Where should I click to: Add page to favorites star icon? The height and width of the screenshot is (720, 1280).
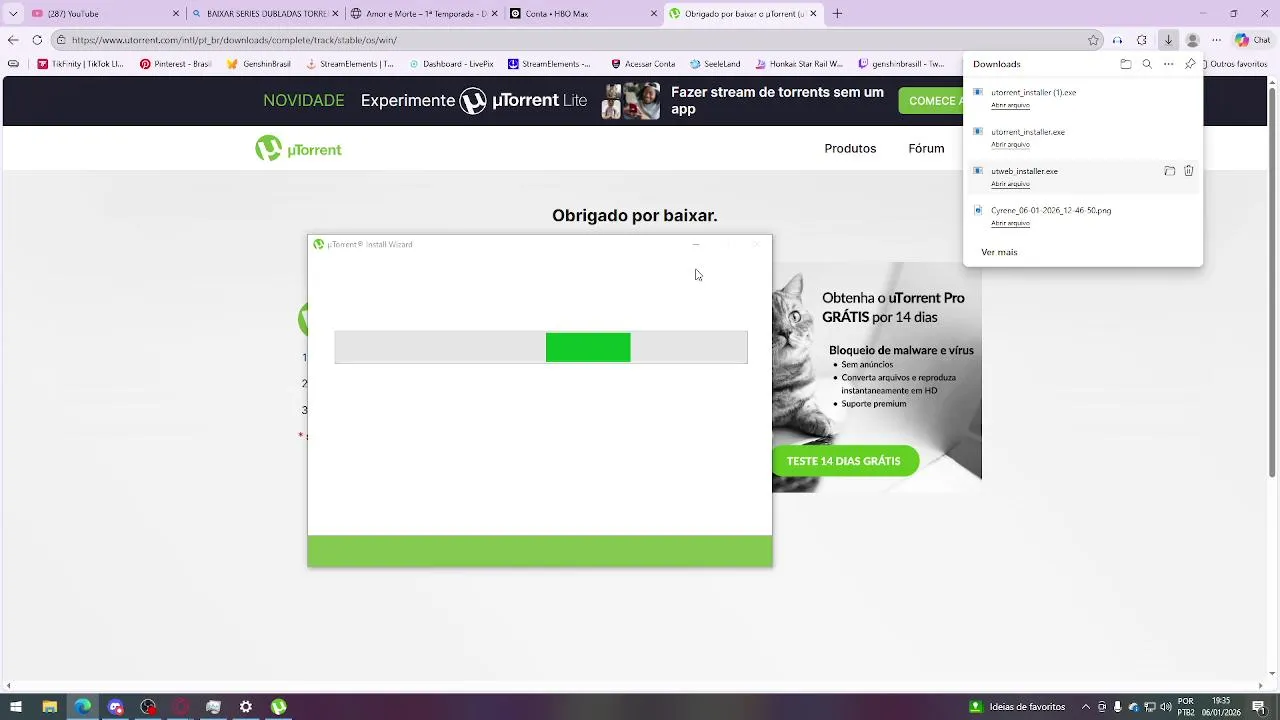coord(1093,40)
